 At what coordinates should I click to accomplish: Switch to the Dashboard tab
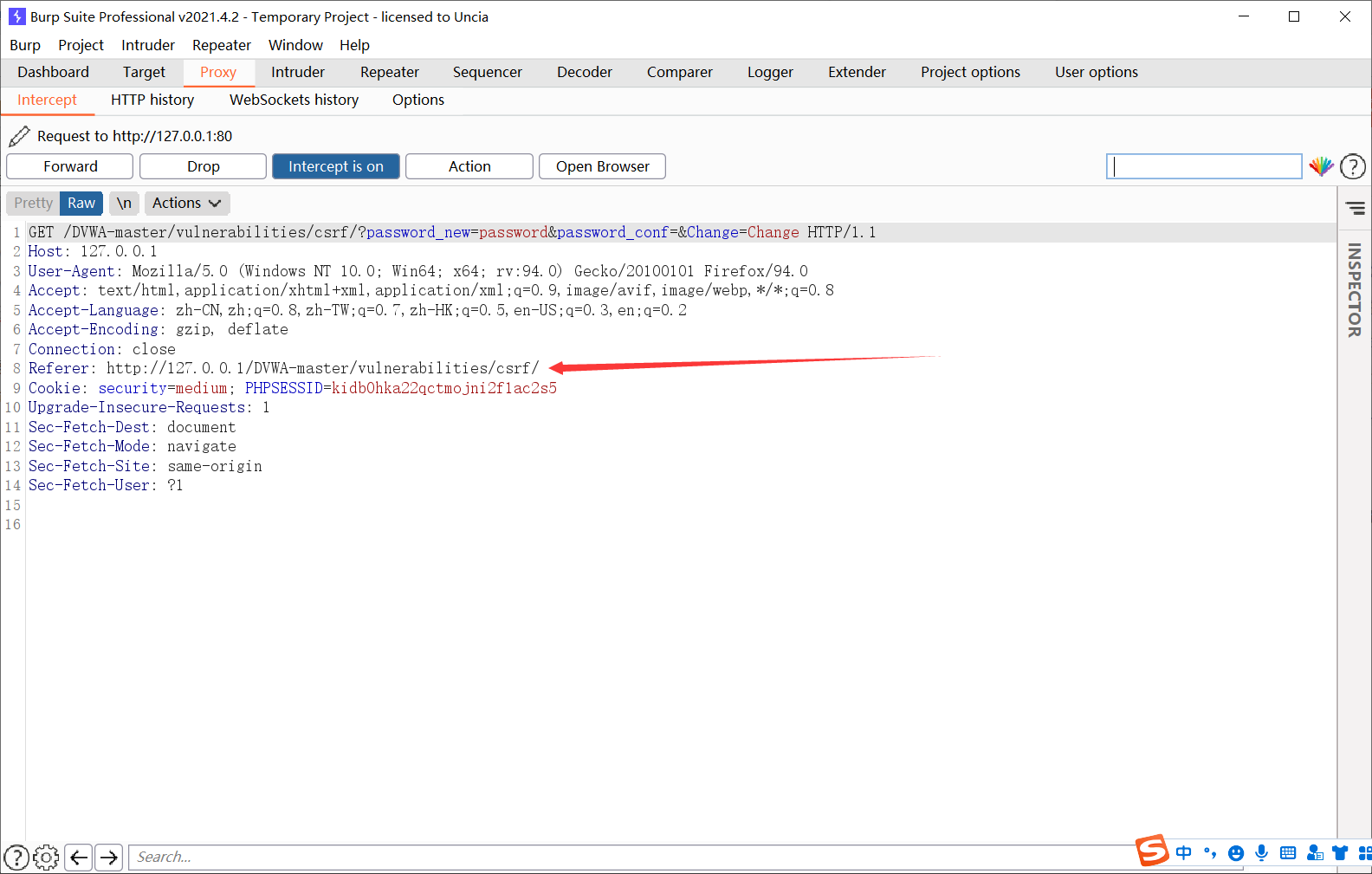coord(53,72)
